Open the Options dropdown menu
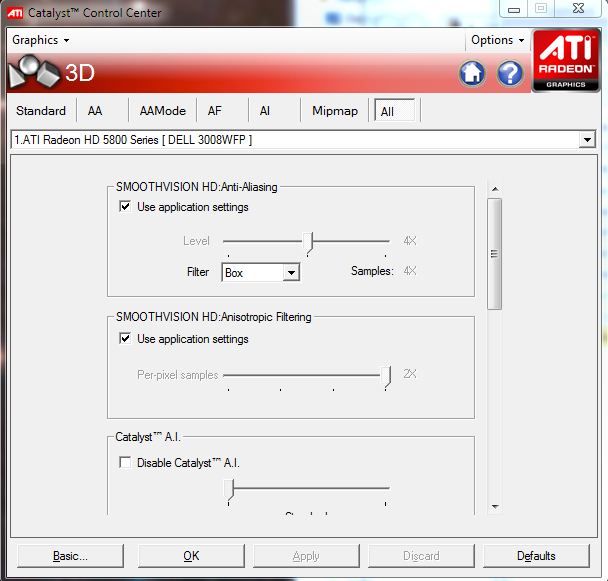The image size is (608, 581). click(497, 40)
